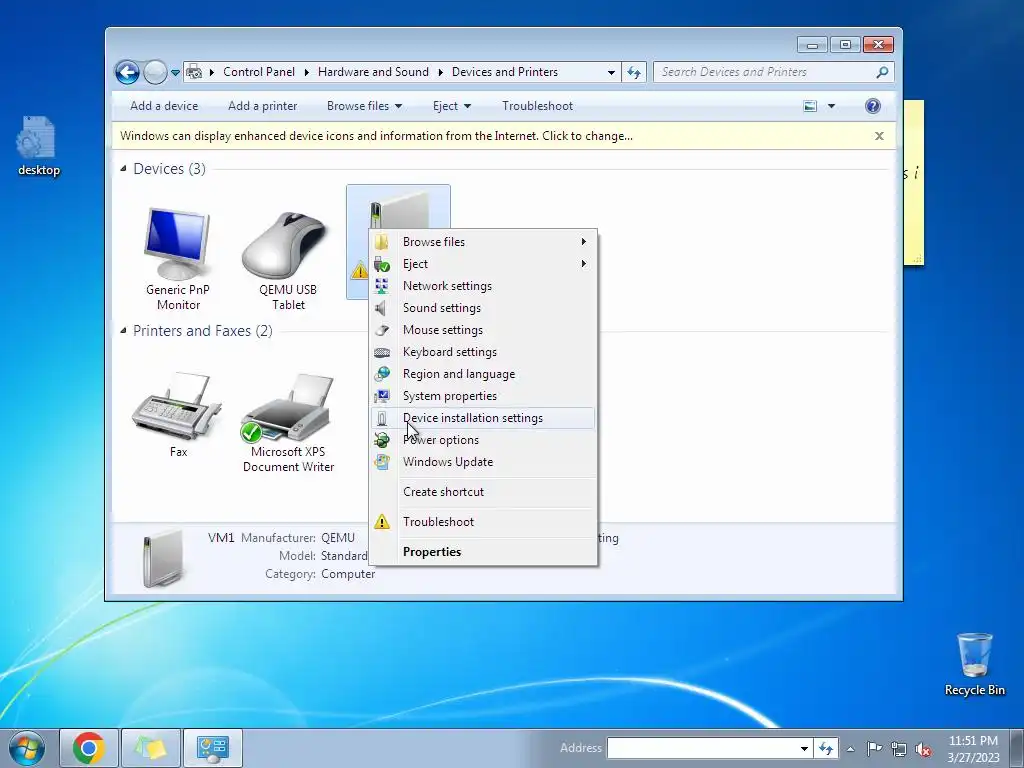
Task: Click the Action Center flag tray icon
Action: [x=874, y=748]
